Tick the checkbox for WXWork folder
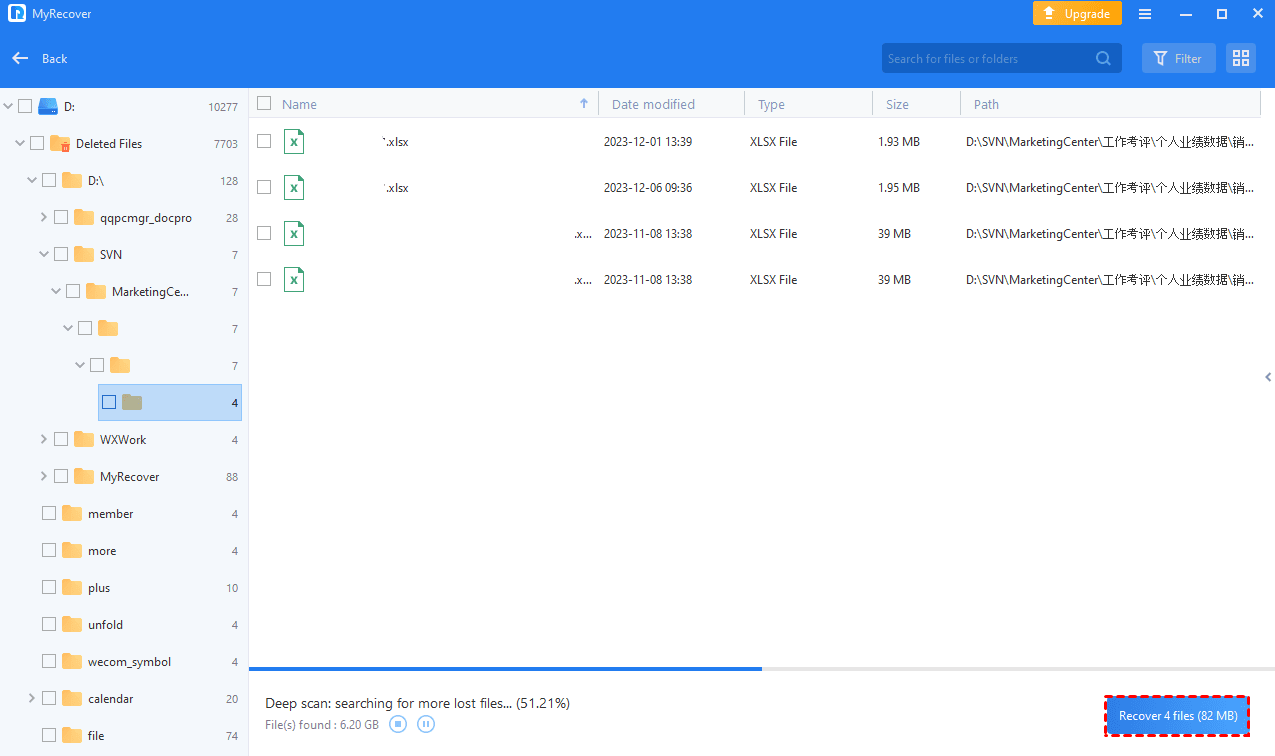This screenshot has height=756, width=1275. click(x=61, y=440)
